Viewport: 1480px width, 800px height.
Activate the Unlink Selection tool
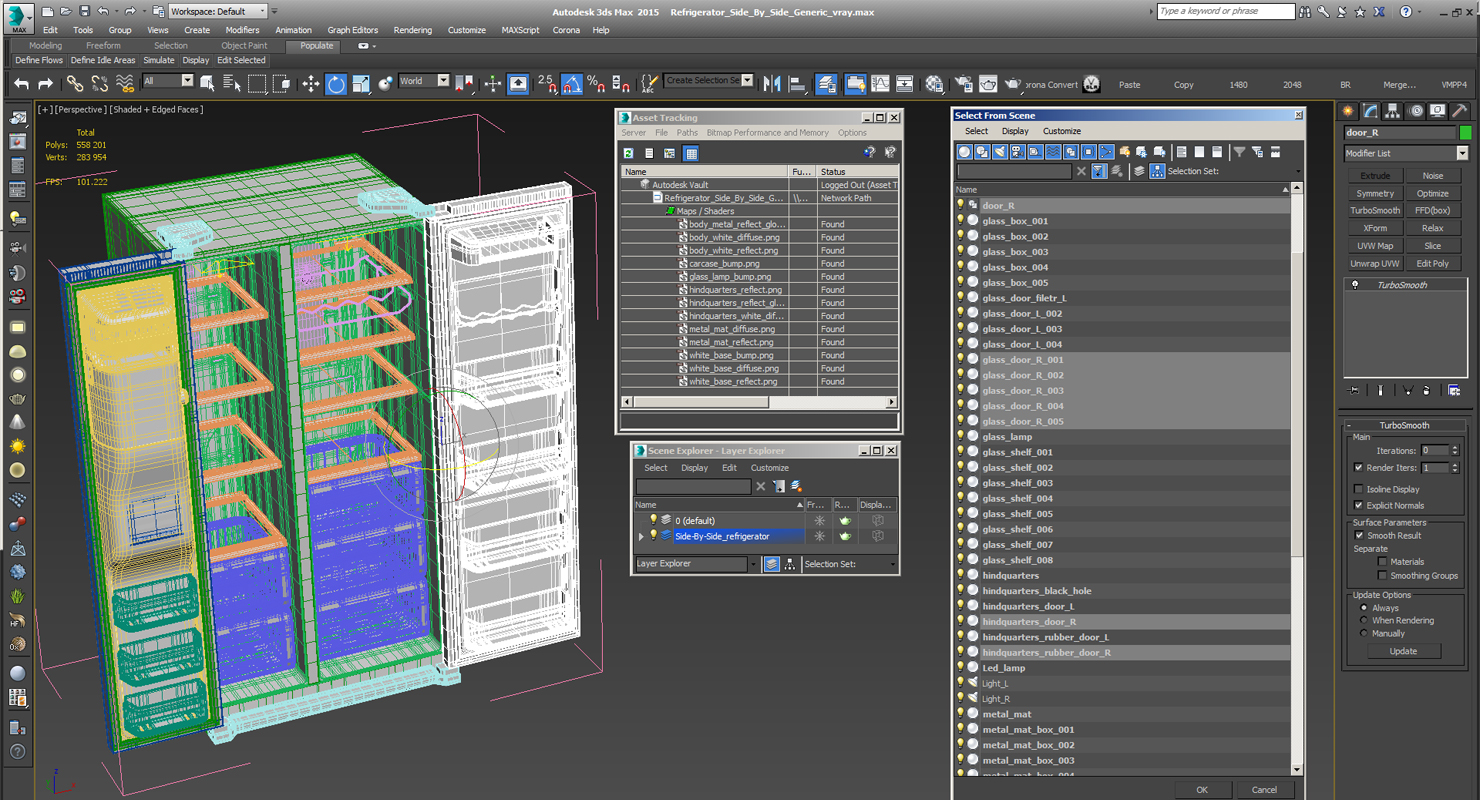coord(99,84)
